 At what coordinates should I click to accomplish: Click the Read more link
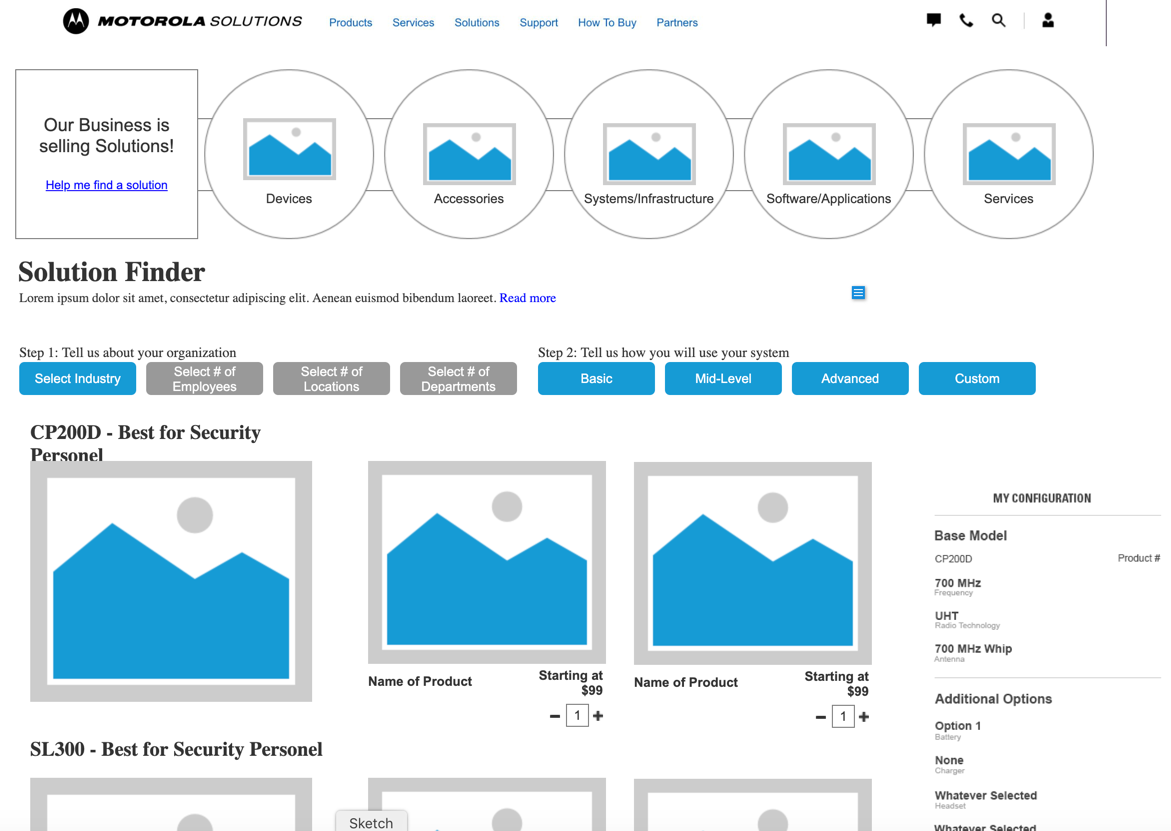[527, 297]
